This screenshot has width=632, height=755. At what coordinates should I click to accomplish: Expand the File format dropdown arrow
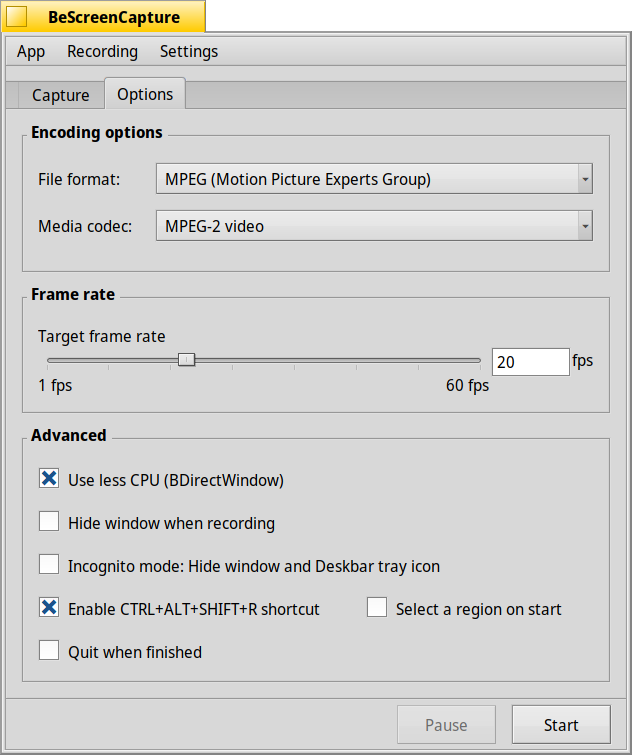pos(585,179)
